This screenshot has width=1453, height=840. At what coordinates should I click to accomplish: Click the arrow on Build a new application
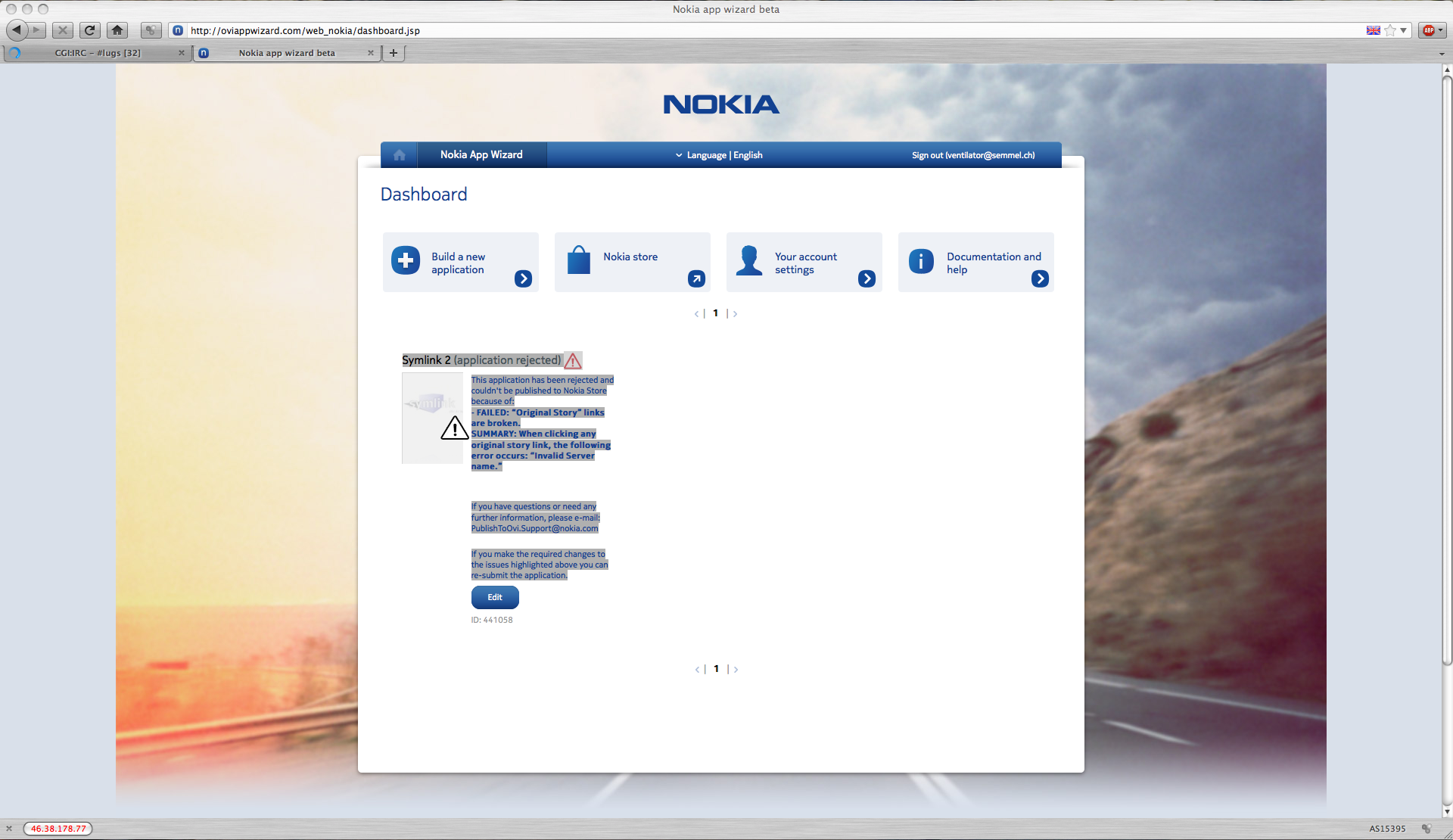click(x=523, y=278)
